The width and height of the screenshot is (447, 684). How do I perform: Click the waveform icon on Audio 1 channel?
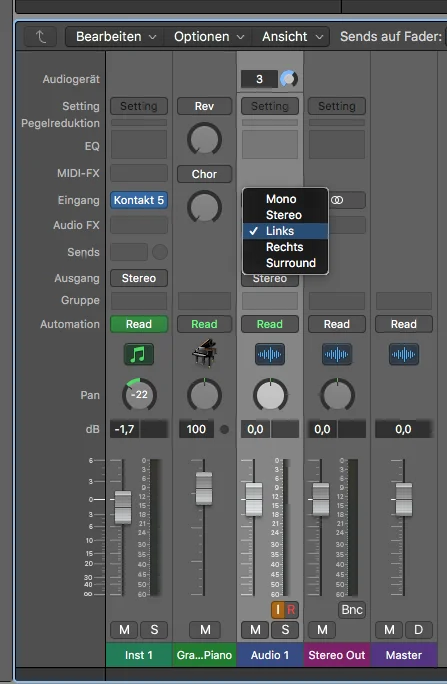(x=270, y=354)
